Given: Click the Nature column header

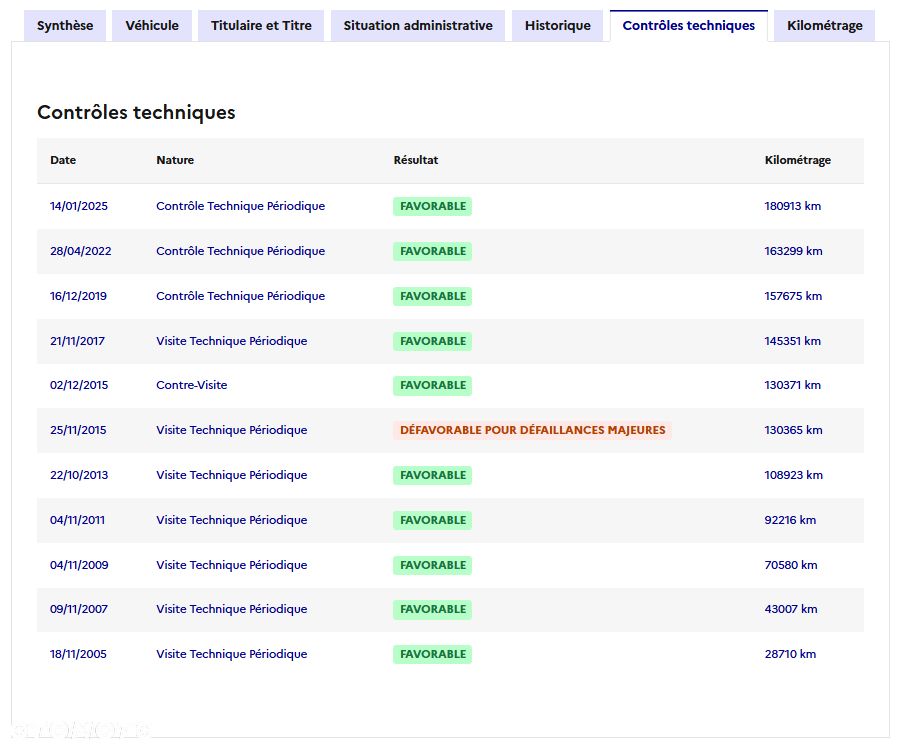Looking at the screenshot, I should (175, 160).
